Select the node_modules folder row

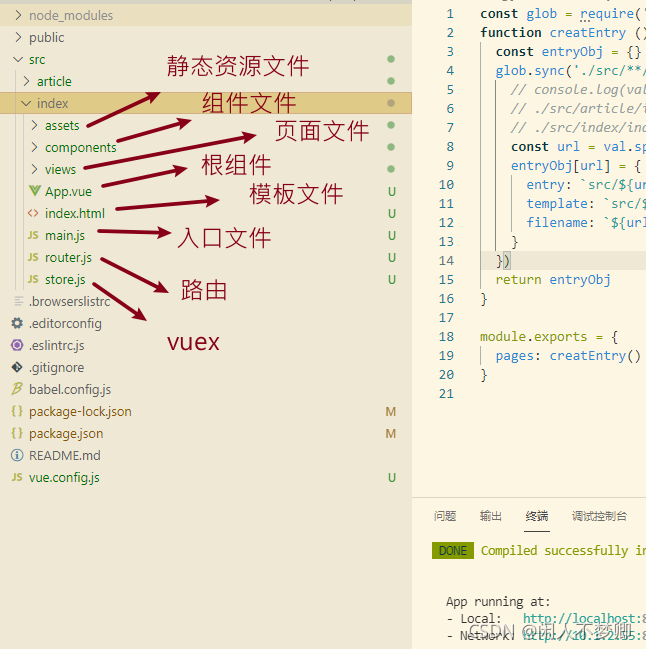206,15
